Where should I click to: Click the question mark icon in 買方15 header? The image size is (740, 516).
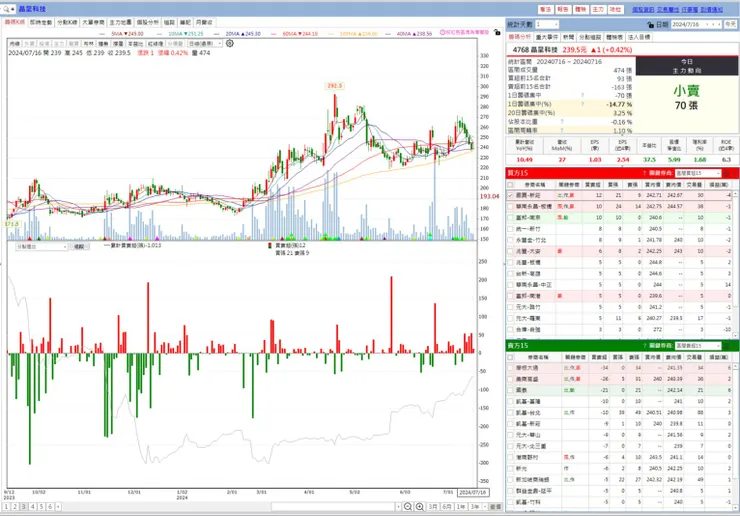644,173
